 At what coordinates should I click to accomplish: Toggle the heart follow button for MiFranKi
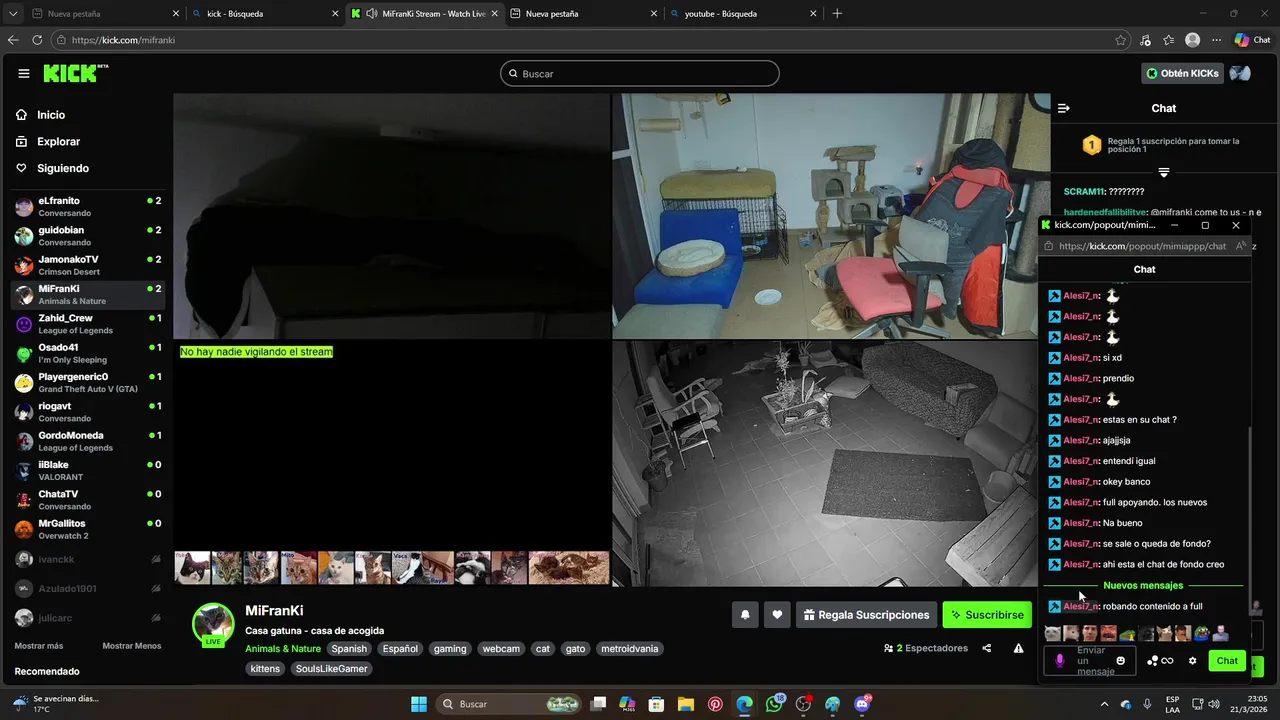777,615
